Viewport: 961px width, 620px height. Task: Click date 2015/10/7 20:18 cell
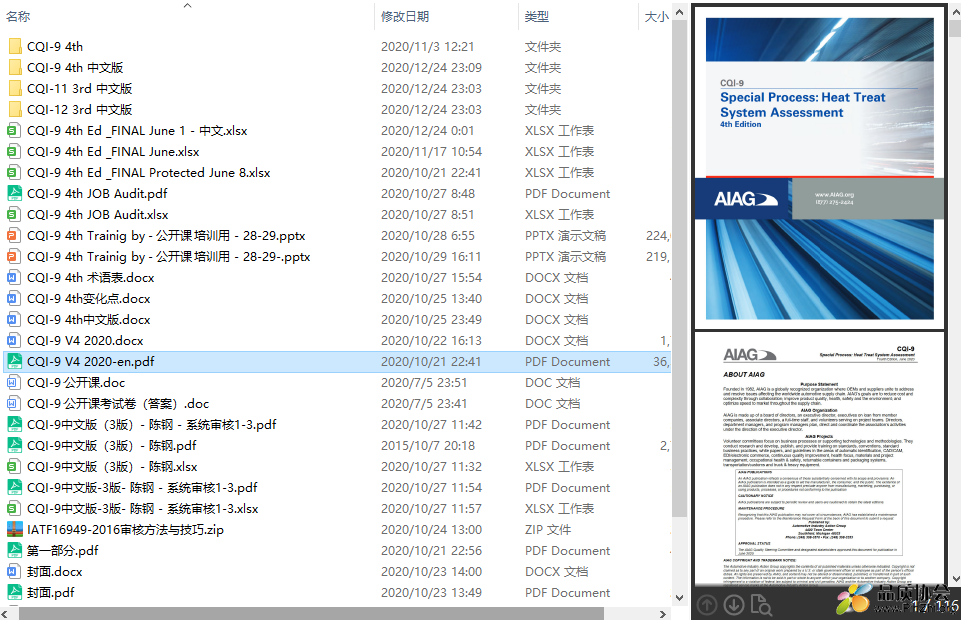click(428, 445)
